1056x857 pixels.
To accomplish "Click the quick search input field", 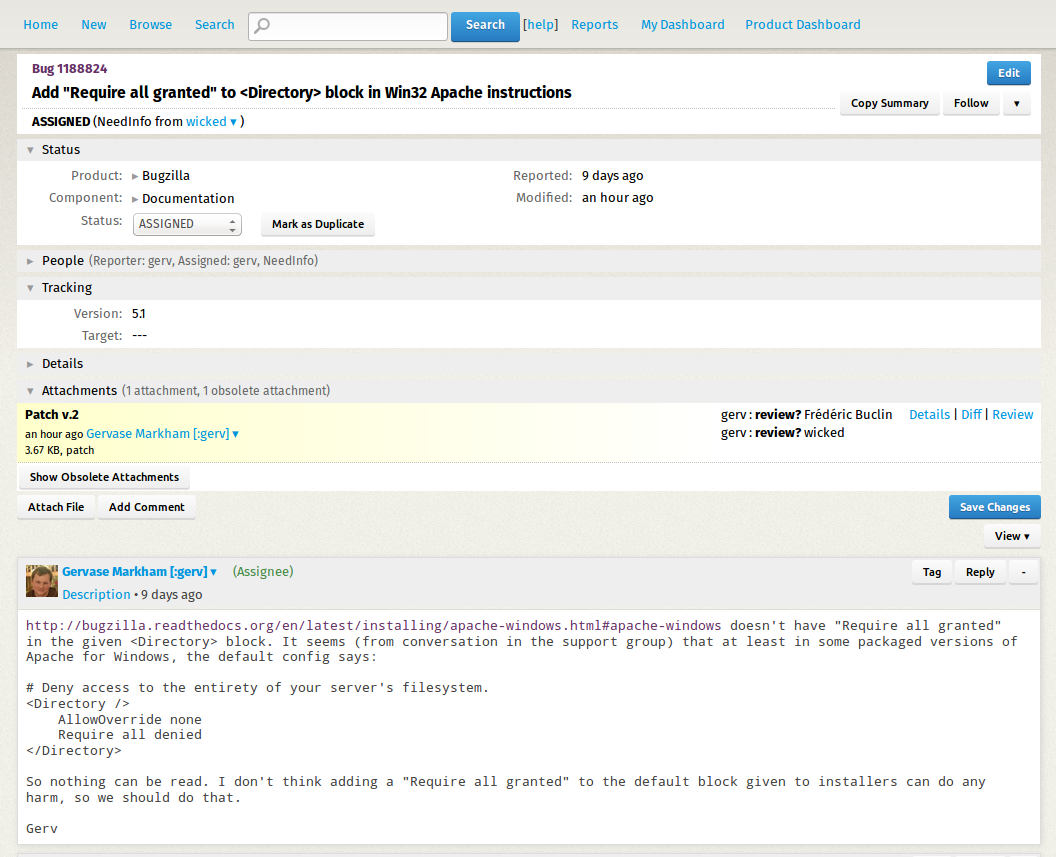I will (x=348, y=26).
